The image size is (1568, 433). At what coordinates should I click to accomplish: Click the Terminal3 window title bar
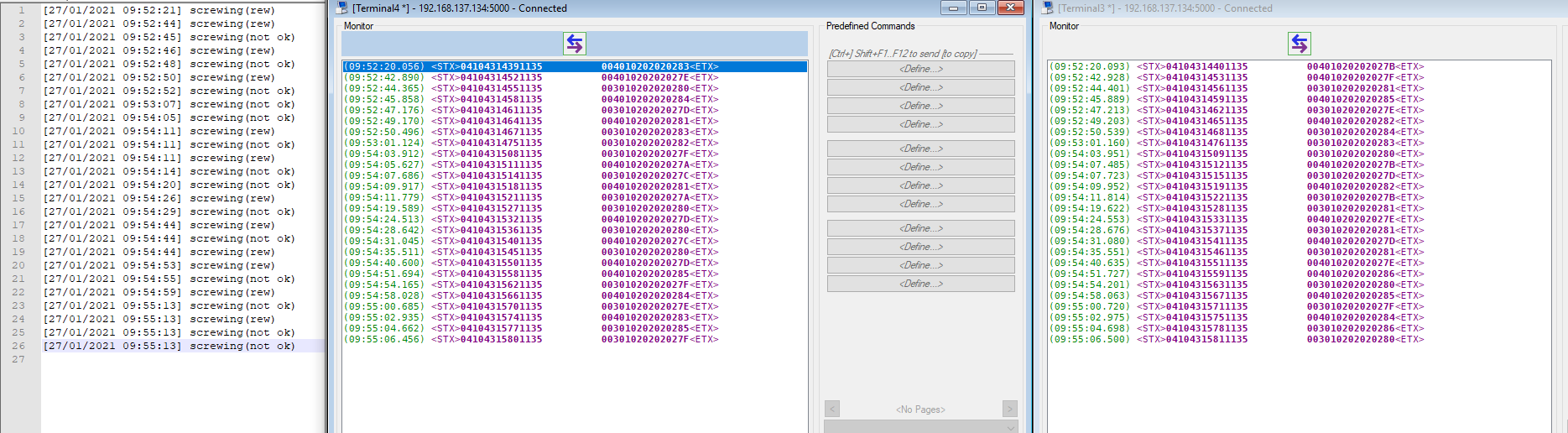coord(1300,8)
